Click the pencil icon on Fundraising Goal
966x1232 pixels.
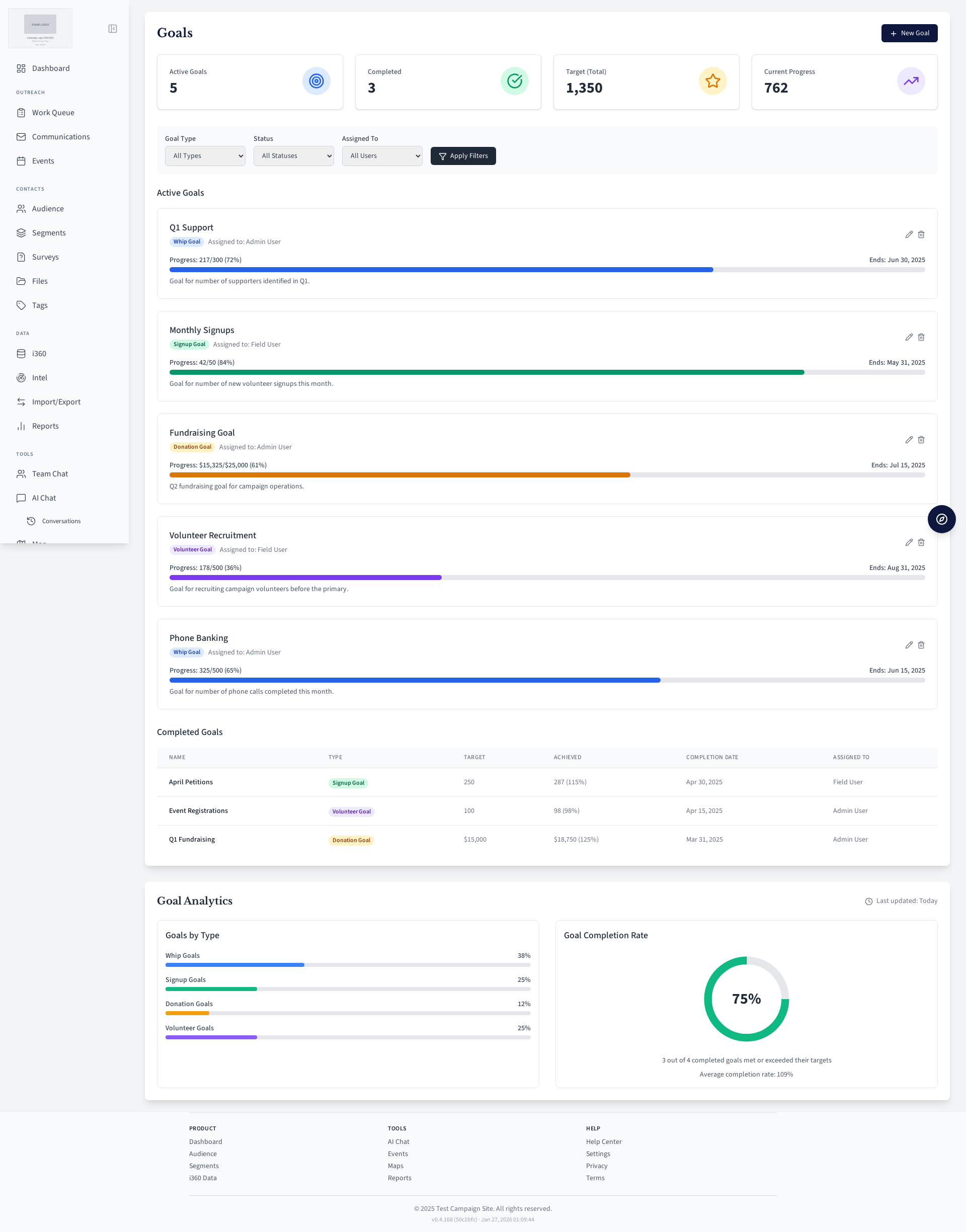(908, 440)
